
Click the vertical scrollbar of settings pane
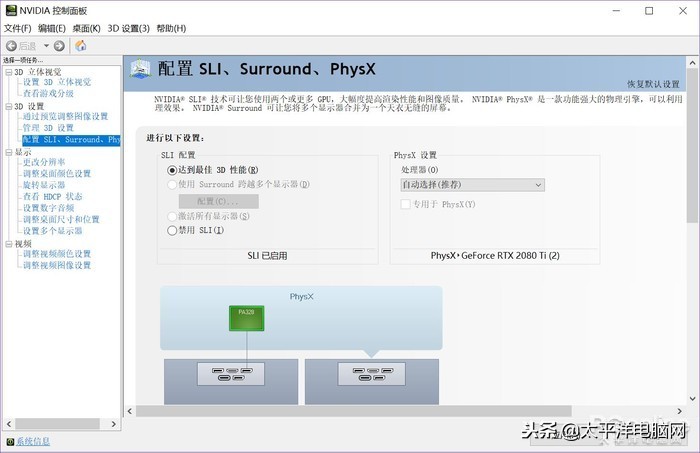tap(691, 250)
